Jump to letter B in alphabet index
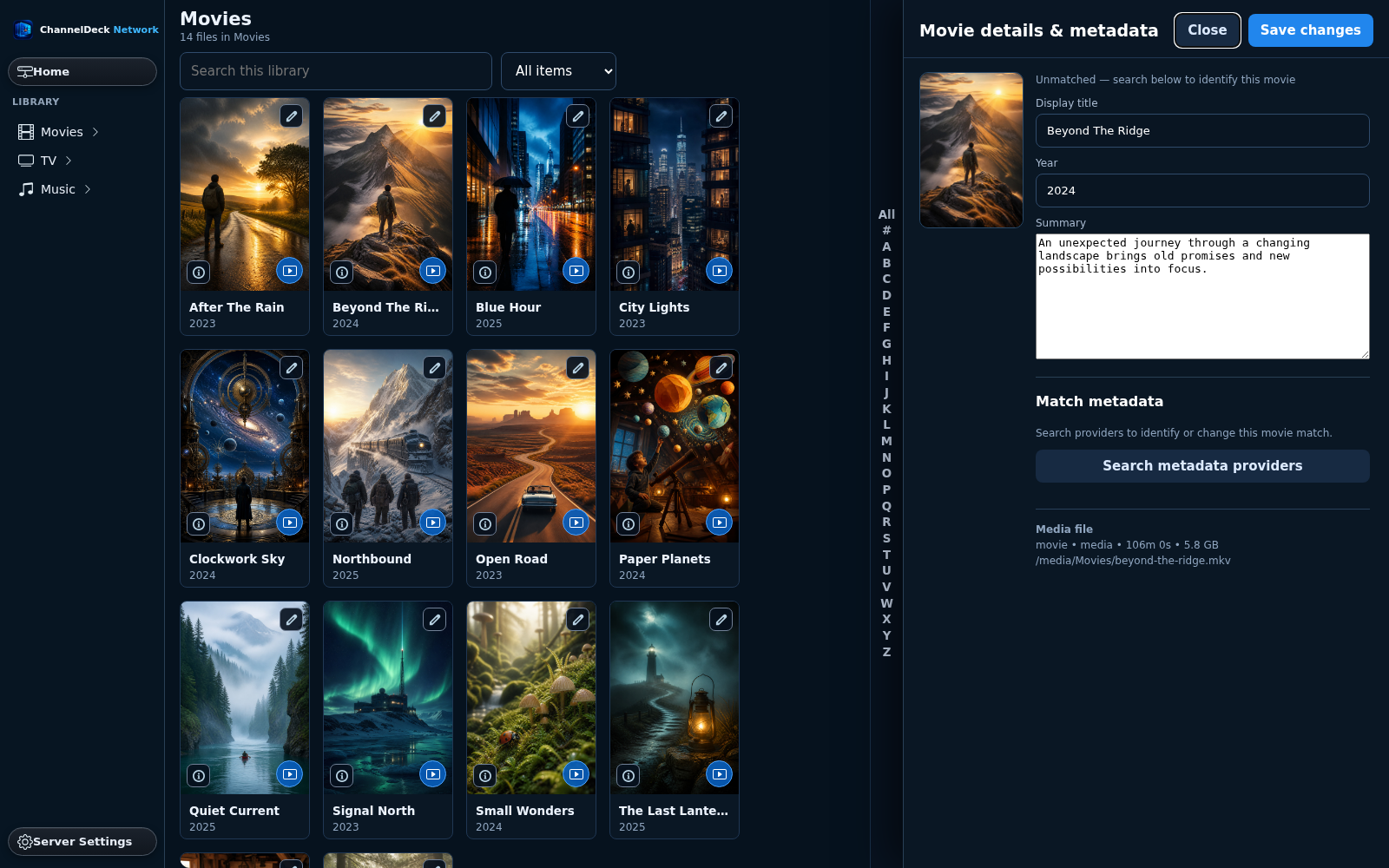 coord(886,263)
